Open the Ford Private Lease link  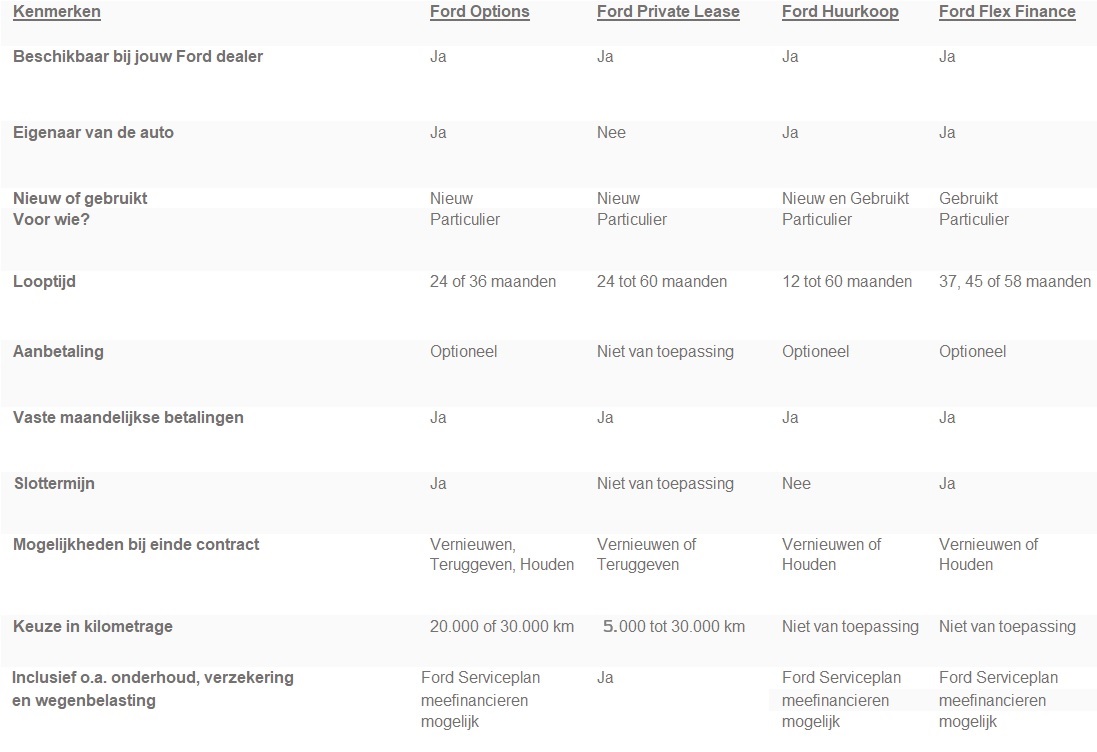click(x=668, y=12)
